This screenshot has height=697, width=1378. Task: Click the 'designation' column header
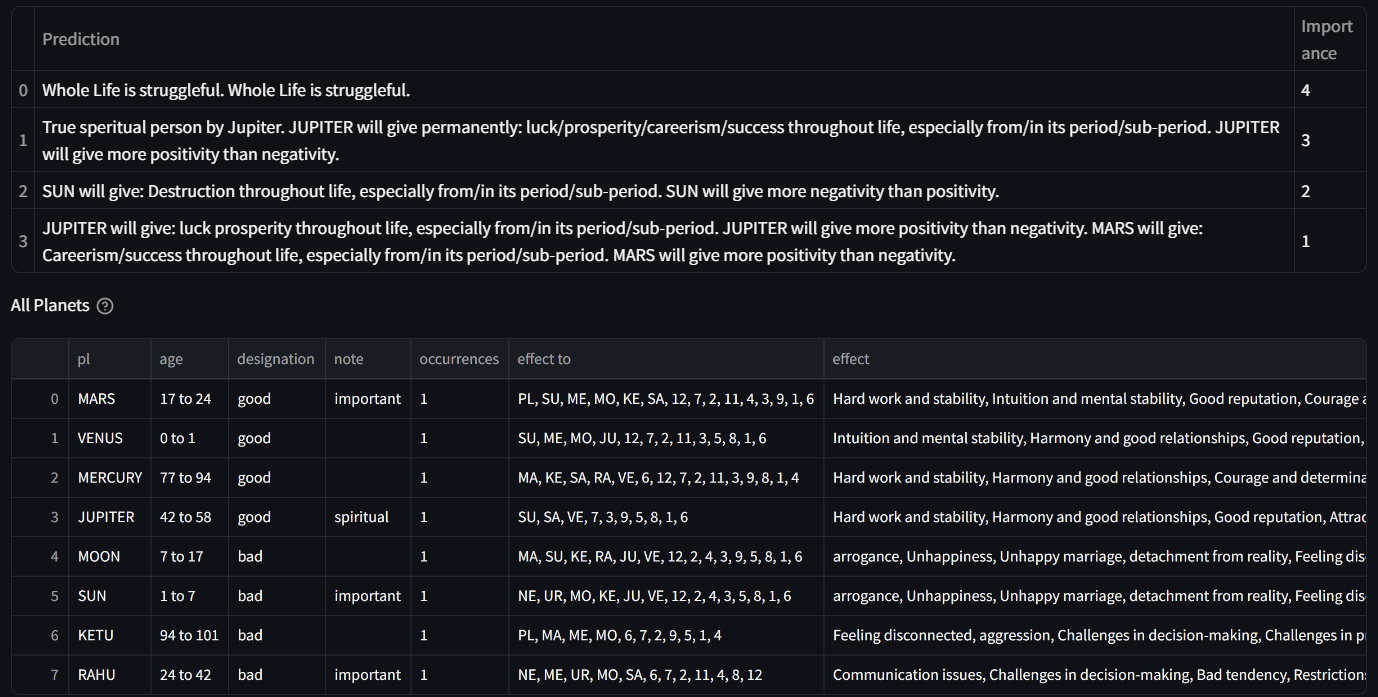coord(277,359)
